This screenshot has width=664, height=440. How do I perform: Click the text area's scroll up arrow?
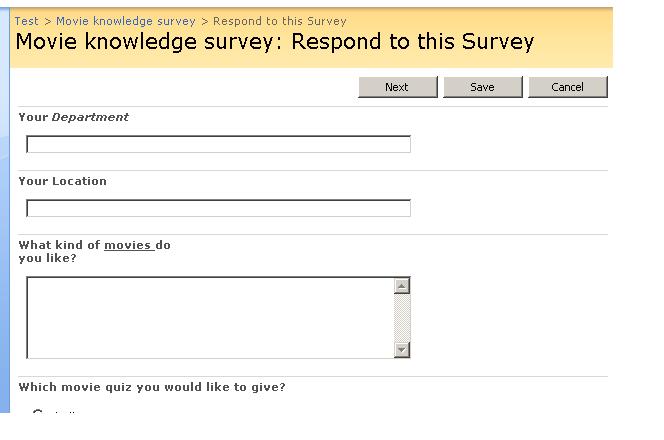[402, 286]
